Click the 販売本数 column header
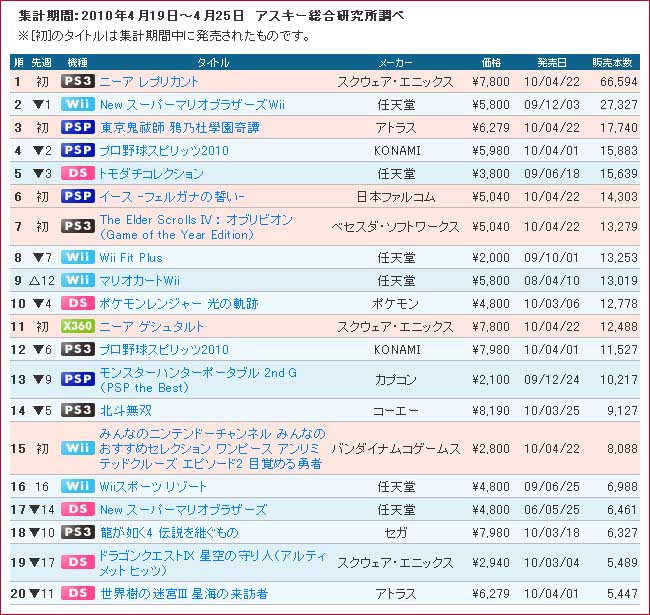 point(612,63)
